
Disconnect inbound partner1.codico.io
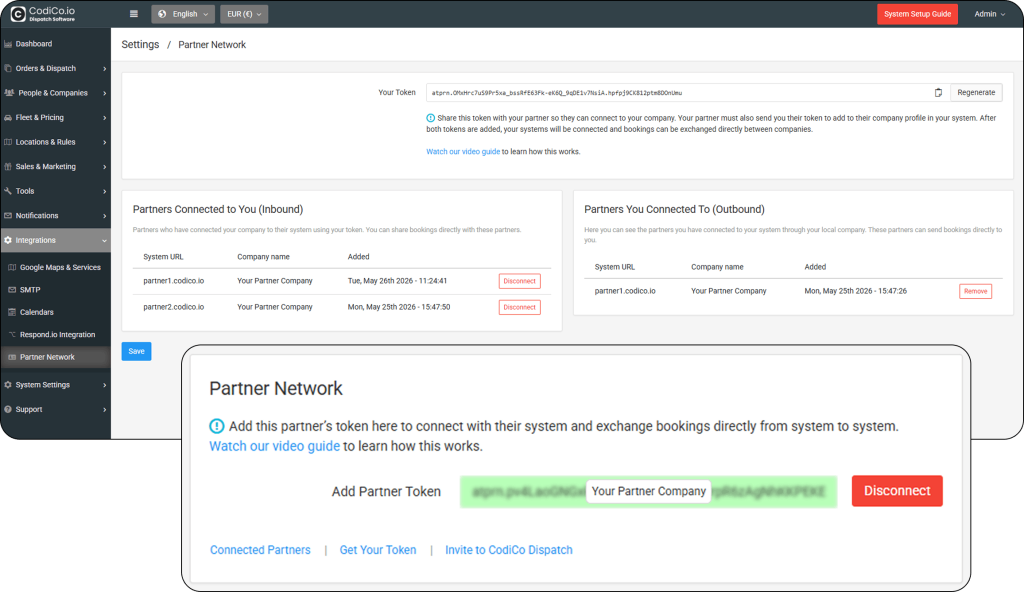pyautogui.click(x=519, y=281)
